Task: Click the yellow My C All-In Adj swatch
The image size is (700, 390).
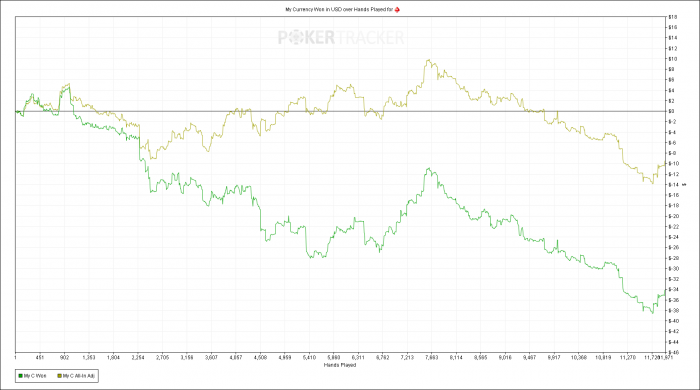Action: 59,376
